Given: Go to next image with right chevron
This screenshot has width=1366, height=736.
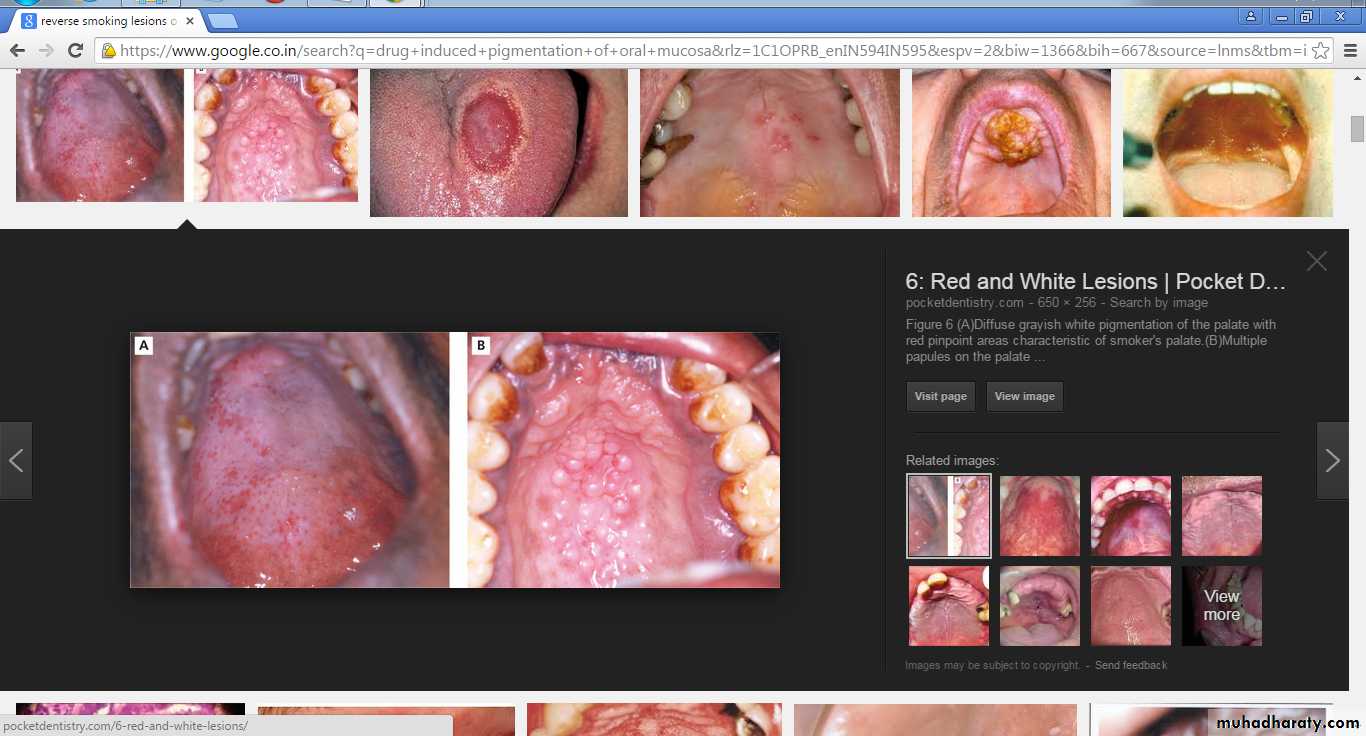Looking at the screenshot, I should (x=1332, y=460).
